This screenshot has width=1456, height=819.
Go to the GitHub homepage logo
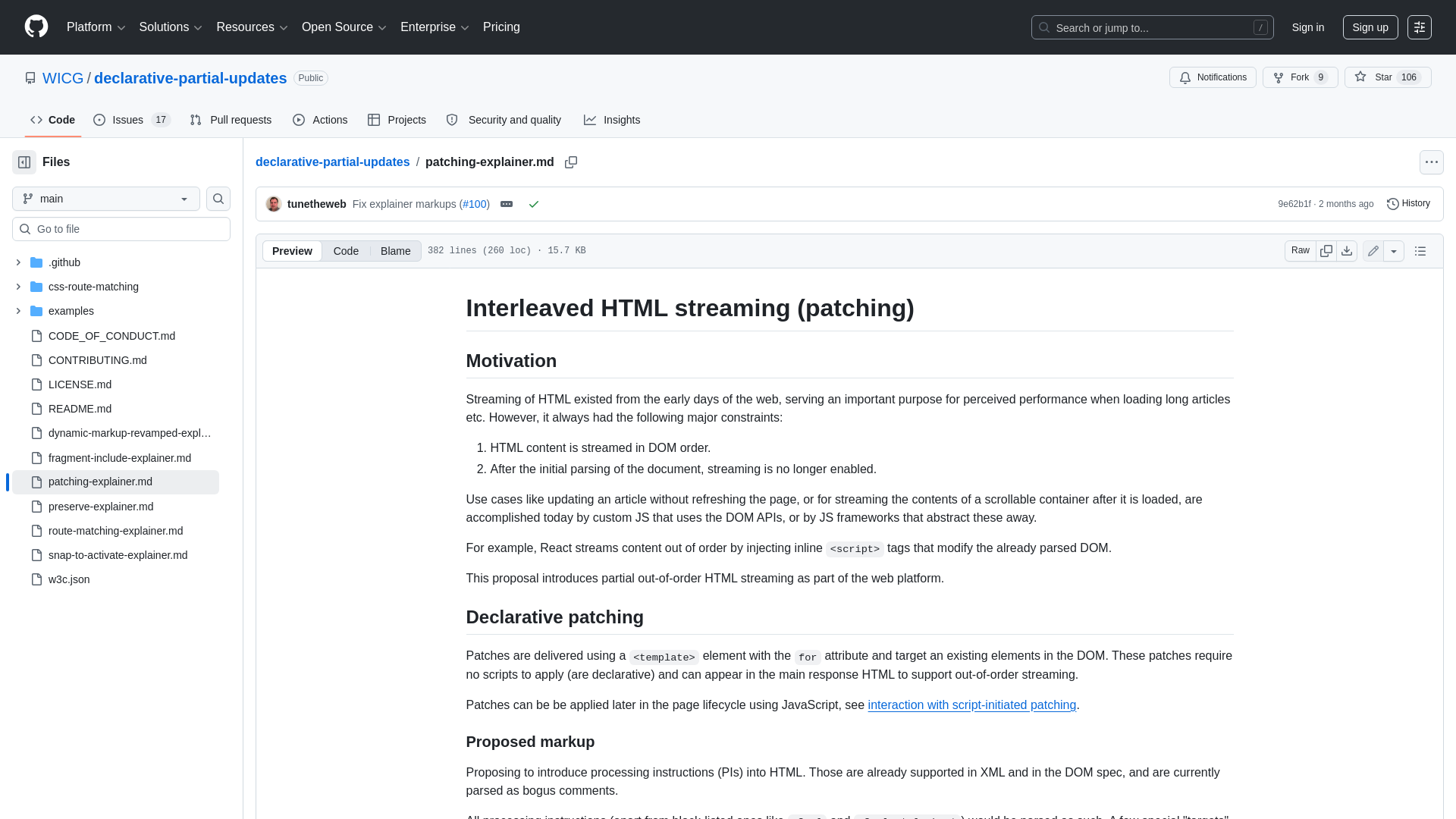[x=36, y=27]
